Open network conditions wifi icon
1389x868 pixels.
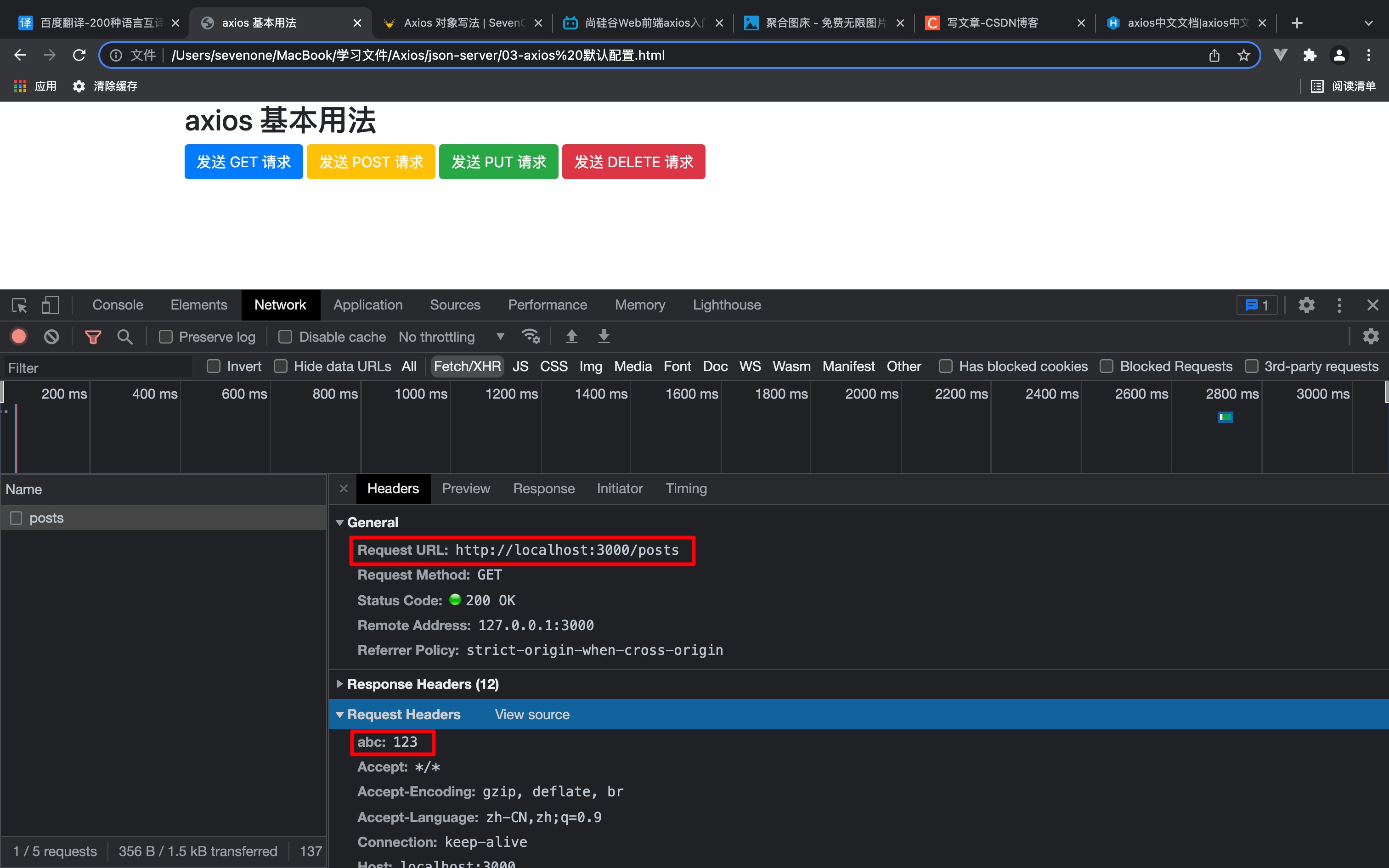click(531, 336)
